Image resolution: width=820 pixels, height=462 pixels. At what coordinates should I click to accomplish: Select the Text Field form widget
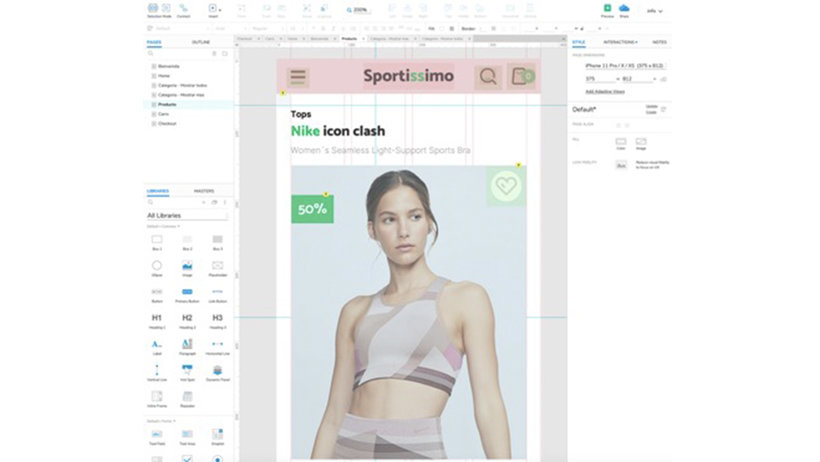tap(157, 437)
